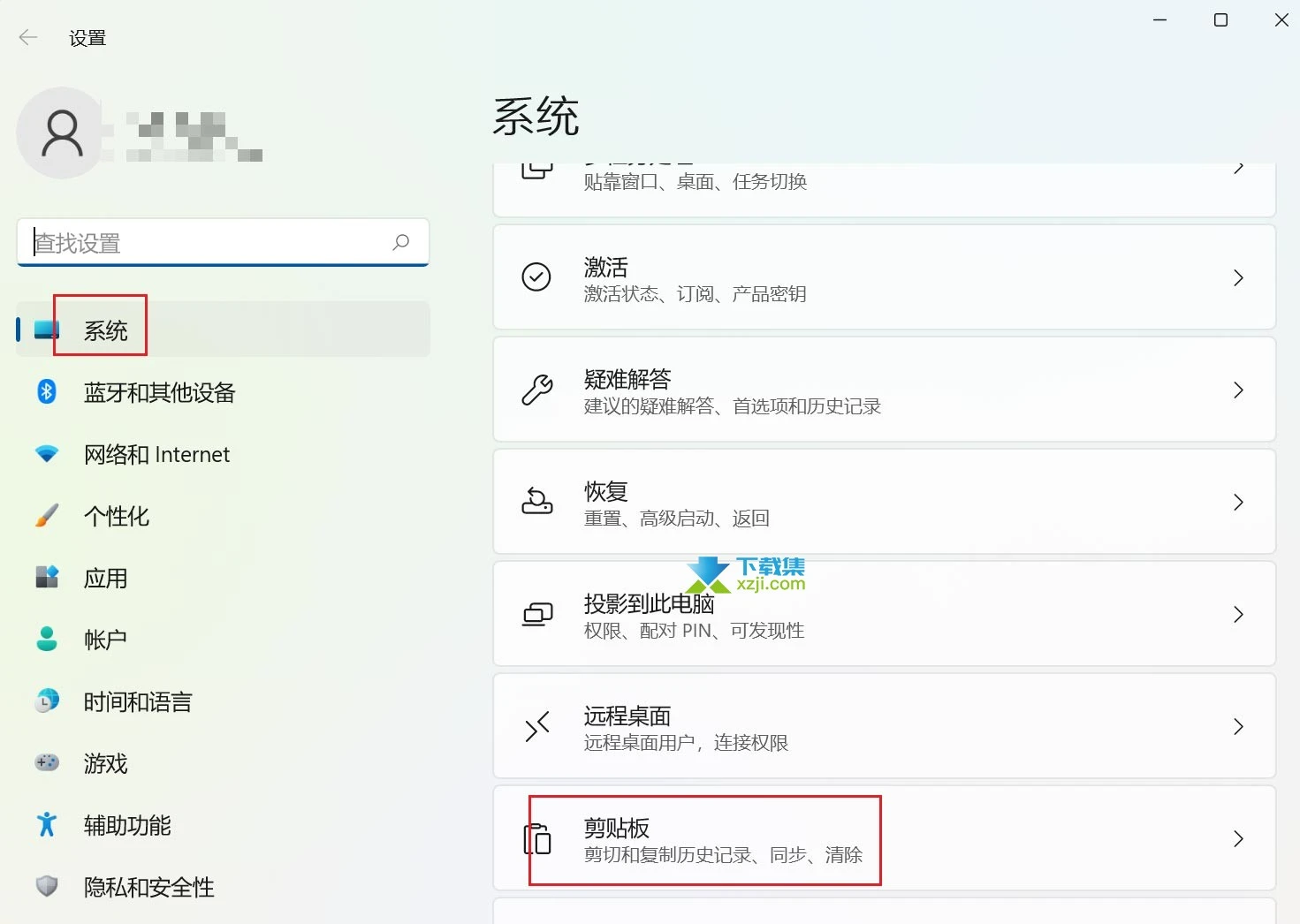
Task: Click the 个性化 personalization brush icon
Action: (46, 516)
